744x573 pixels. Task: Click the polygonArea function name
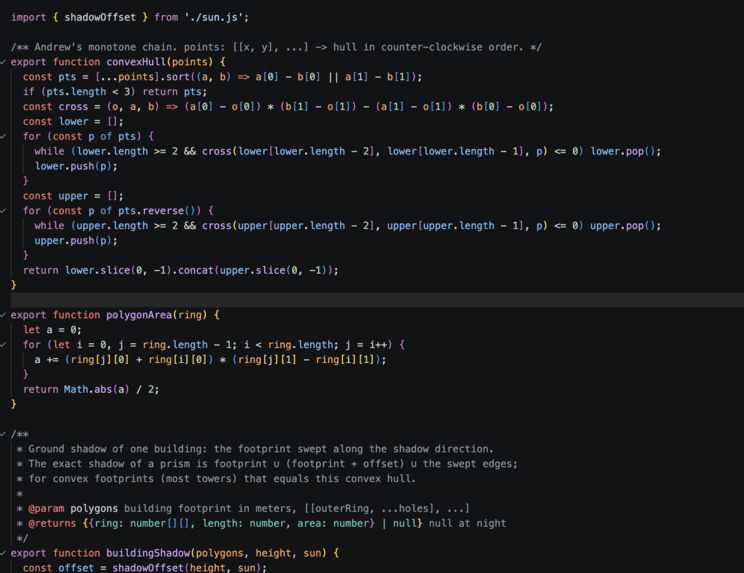click(139, 315)
